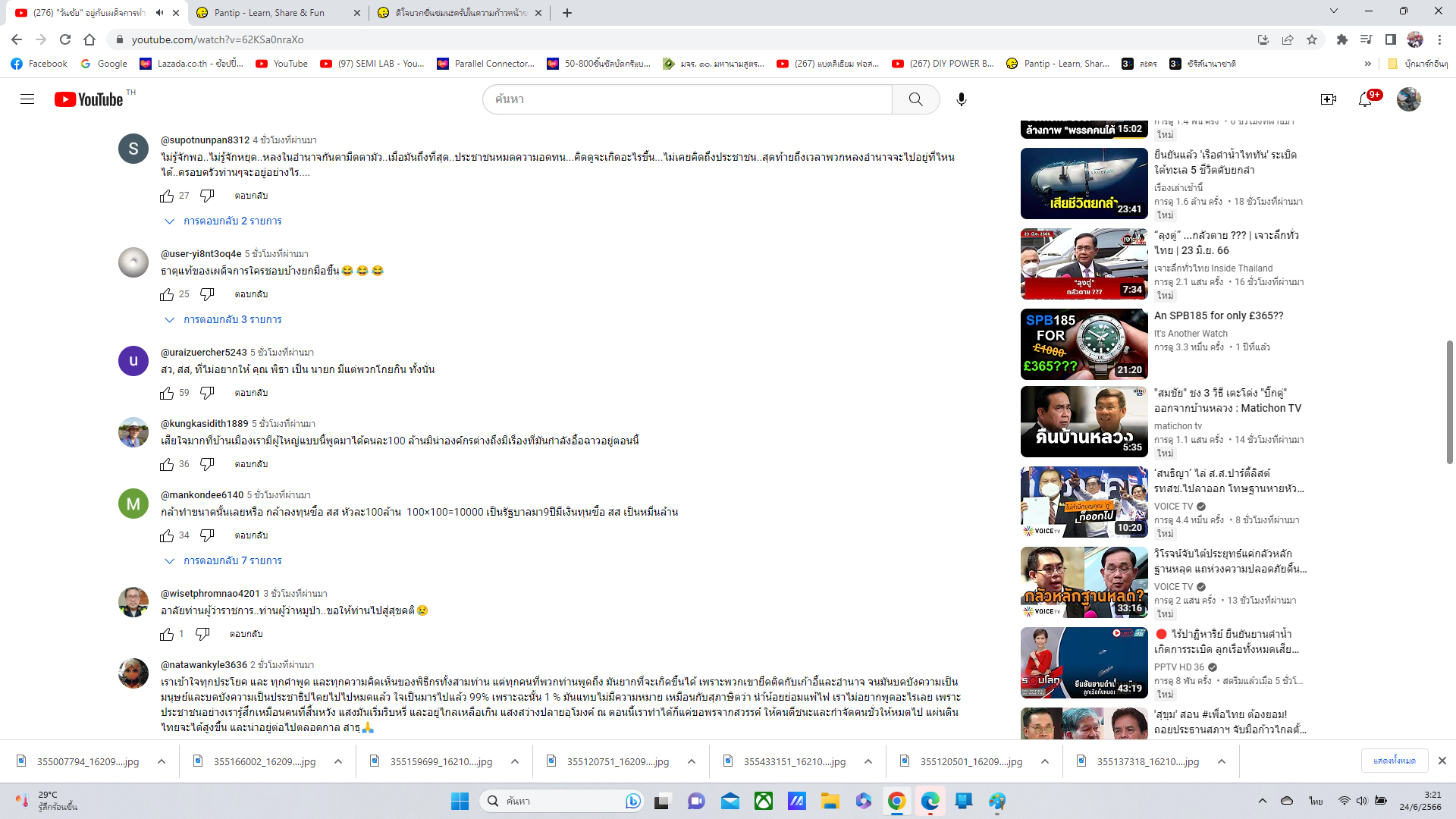Like the comment by @kungkasidith1889
This screenshot has height=819, width=1456.
tap(167, 465)
